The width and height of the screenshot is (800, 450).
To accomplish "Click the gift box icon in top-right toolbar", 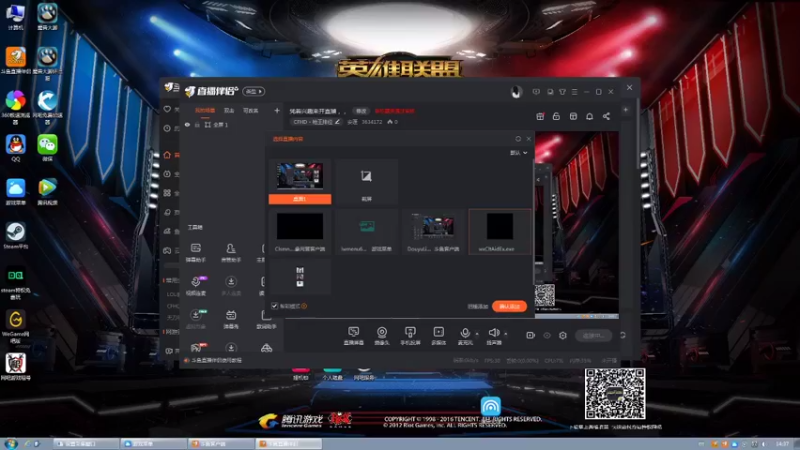I will pos(540,116).
